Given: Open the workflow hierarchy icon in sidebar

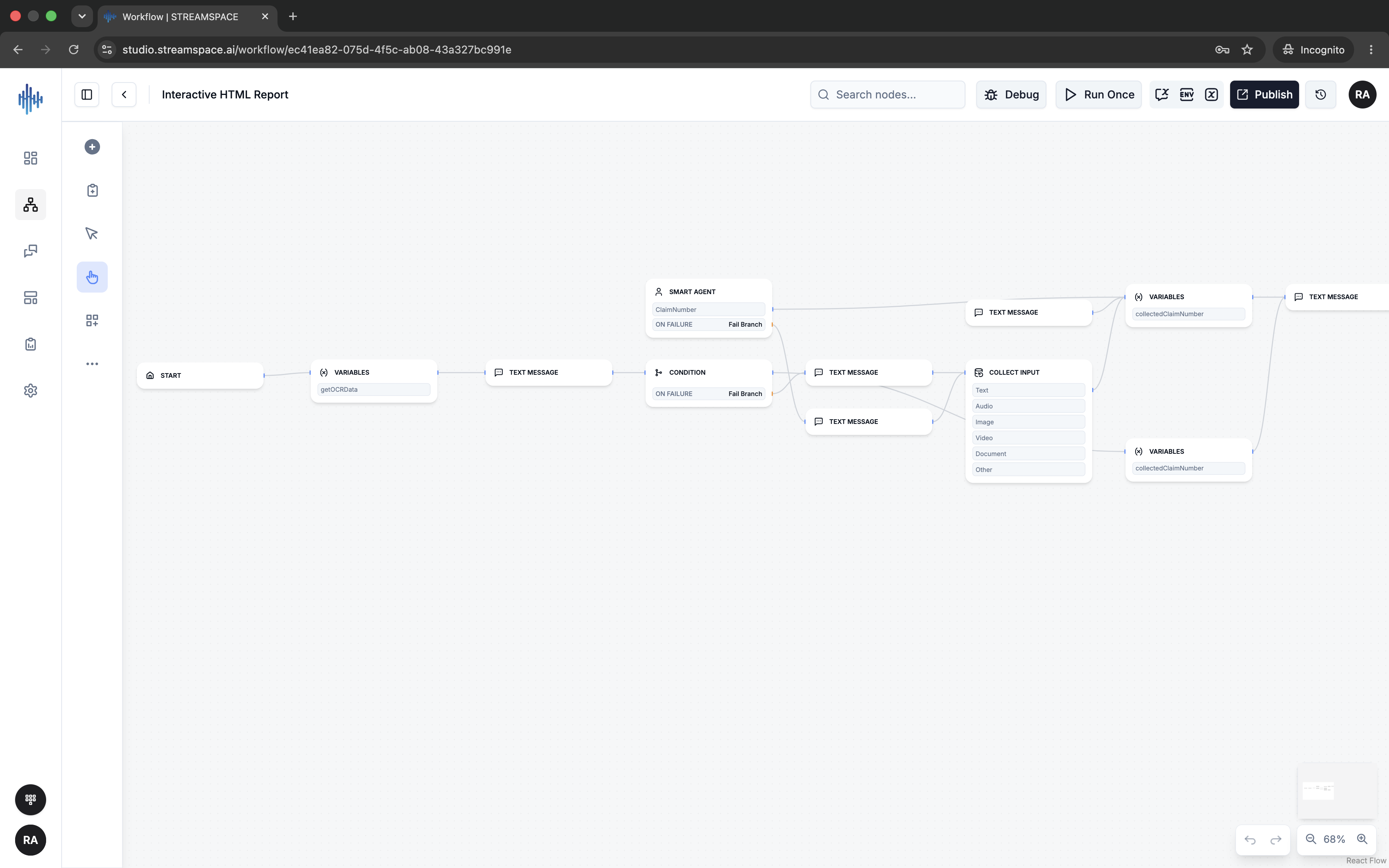Looking at the screenshot, I should [x=30, y=204].
